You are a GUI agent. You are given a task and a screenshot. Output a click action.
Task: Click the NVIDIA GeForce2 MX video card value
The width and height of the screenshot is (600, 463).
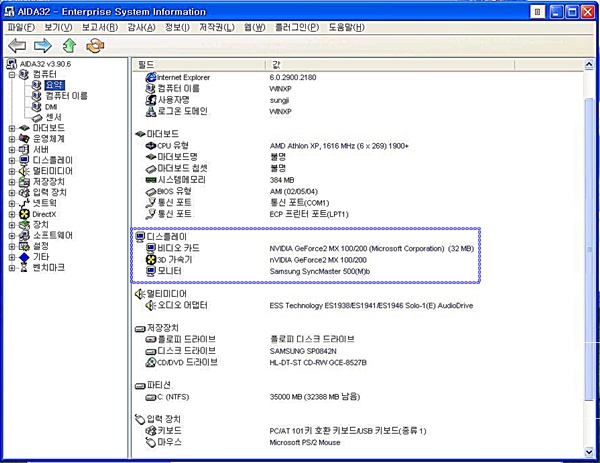click(372, 249)
